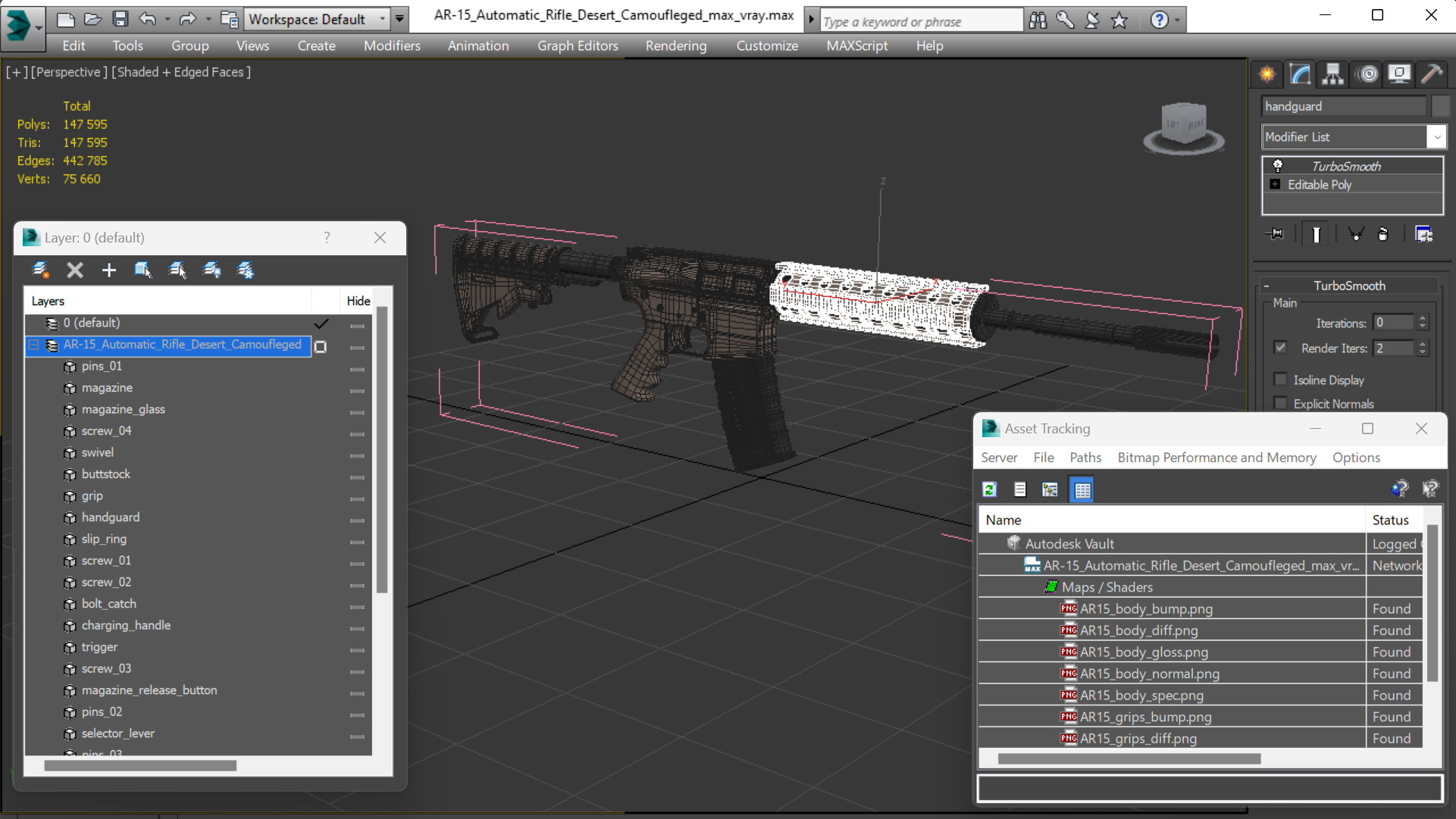1456x819 pixels.
Task: Toggle hide for the trigger layer row
Action: (357, 650)
